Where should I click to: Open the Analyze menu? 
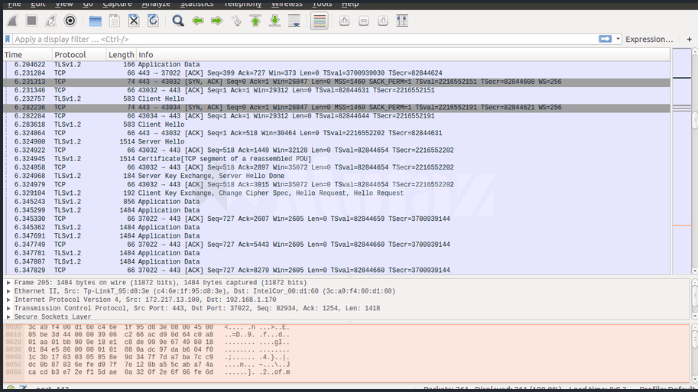(x=156, y=4)
